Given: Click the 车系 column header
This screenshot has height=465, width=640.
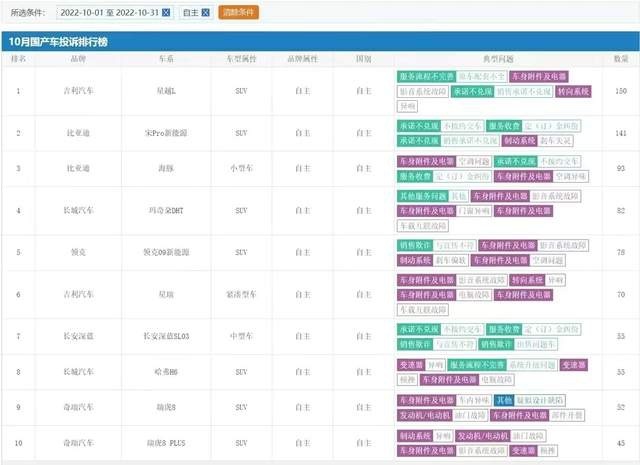Looking at the screenshot, I should click(166, 59).
